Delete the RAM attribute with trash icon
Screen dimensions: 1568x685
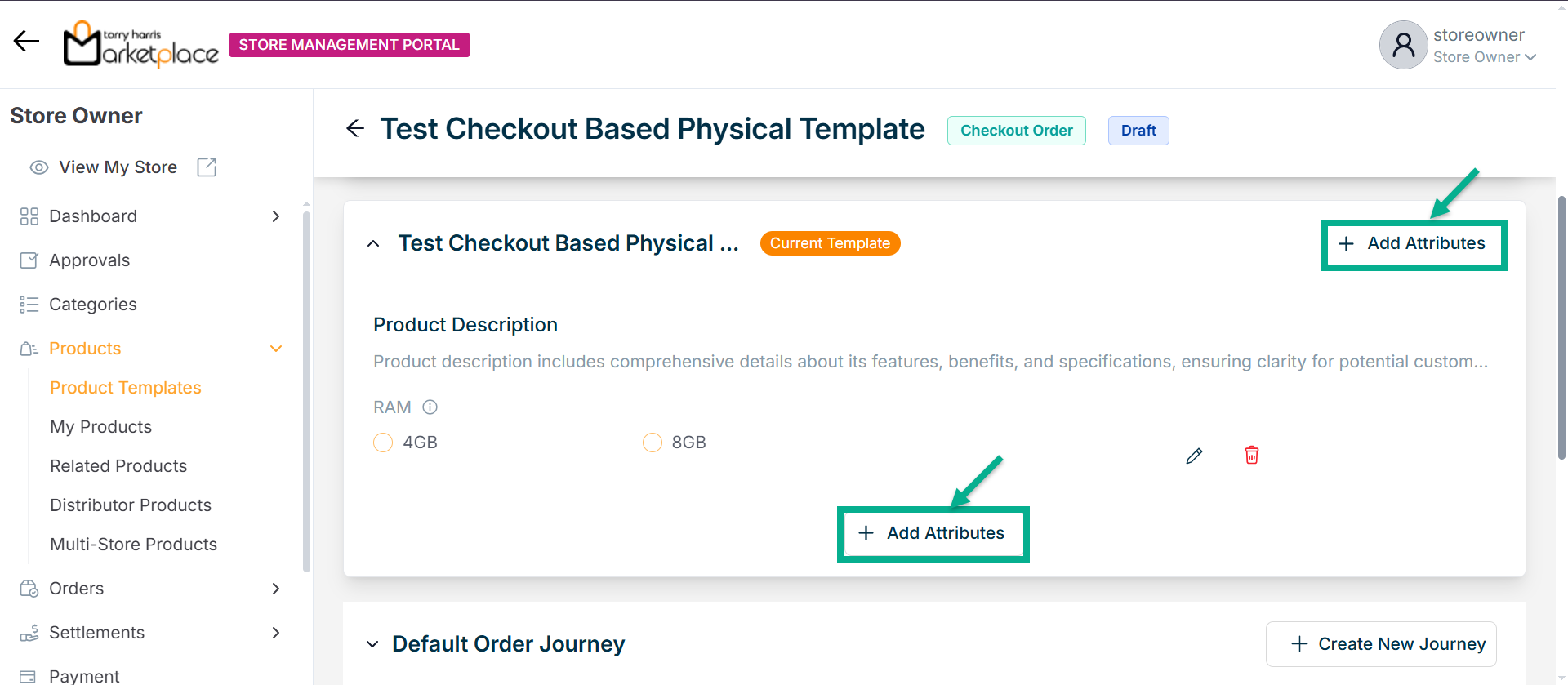click(1251, 455)
